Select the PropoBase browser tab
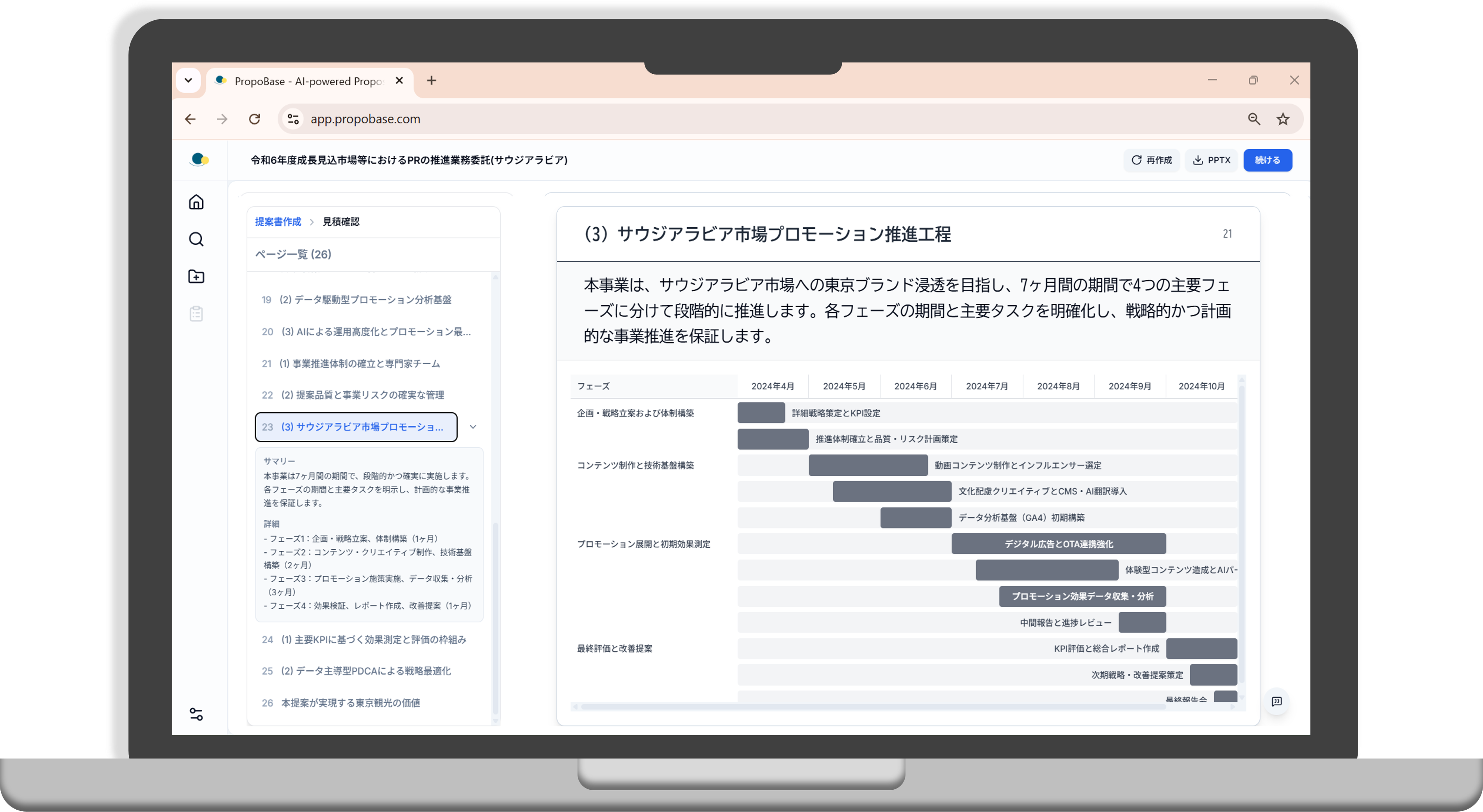The image size is (1483, 812). pos(299,80)
